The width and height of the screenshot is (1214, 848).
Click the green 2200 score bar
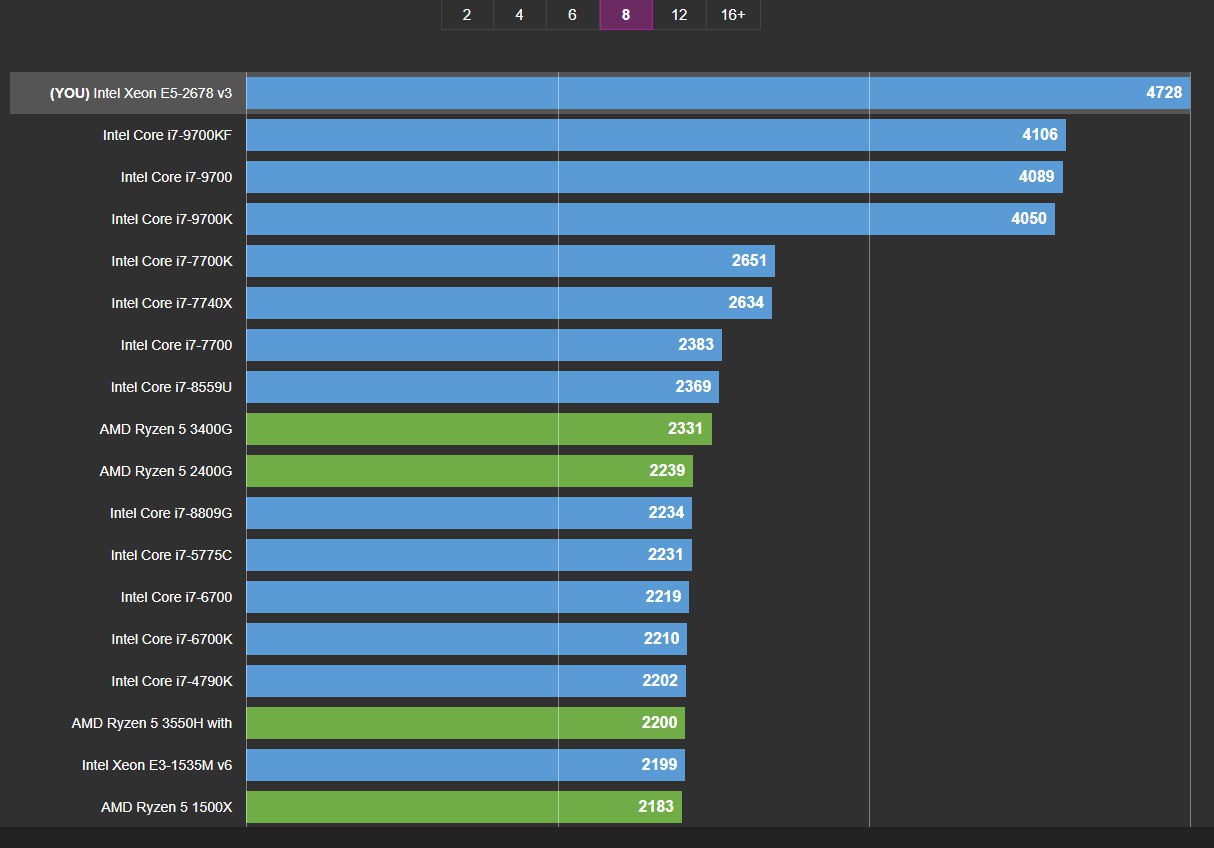click(465, 723)
